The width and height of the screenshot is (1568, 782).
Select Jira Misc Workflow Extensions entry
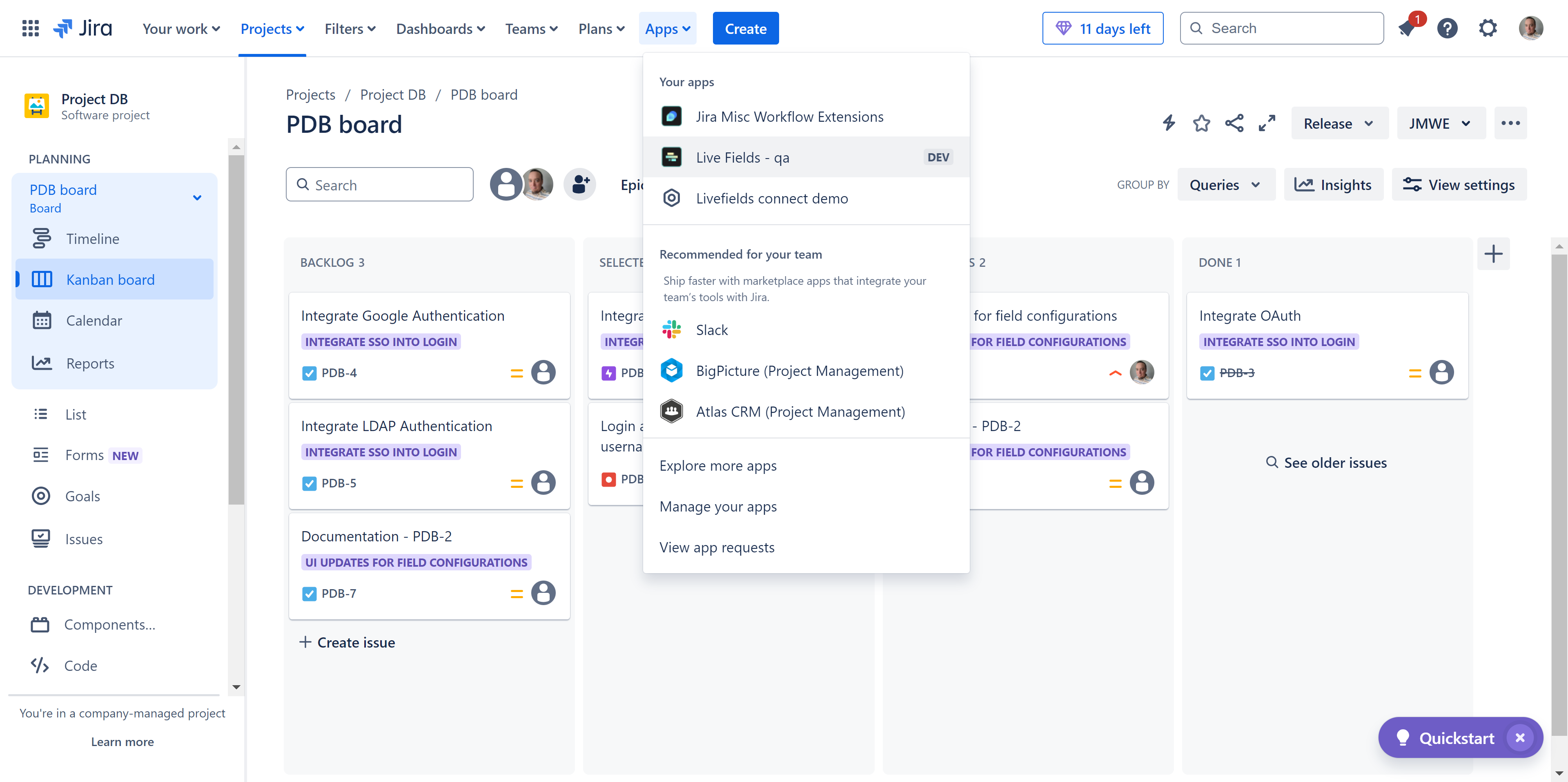(806, 116)
